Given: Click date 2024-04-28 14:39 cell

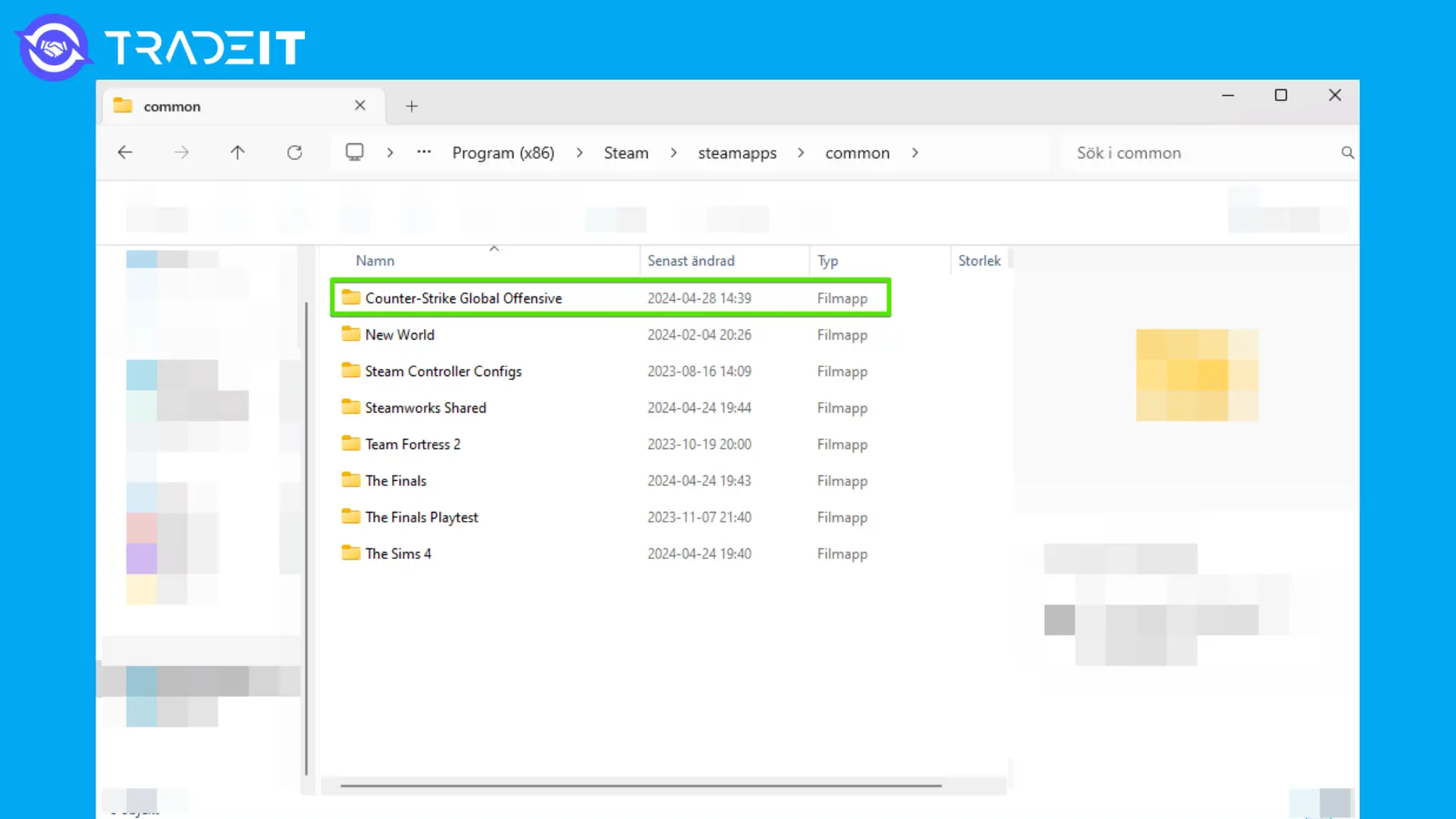Looking at the screenshot, I should (699, 298).
